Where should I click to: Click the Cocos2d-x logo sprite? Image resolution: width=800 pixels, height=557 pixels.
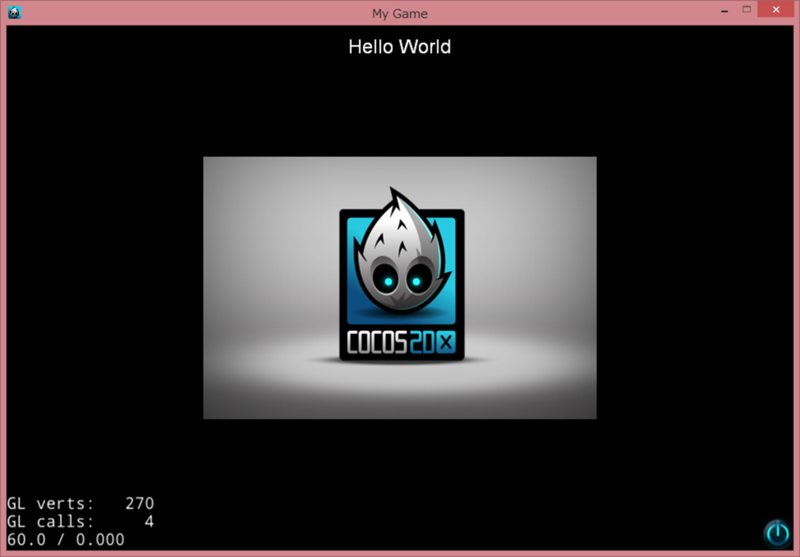(x=399, y=288)
